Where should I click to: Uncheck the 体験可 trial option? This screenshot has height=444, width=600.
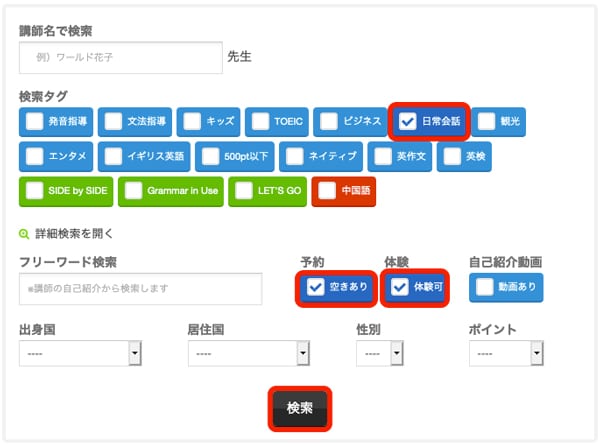400,288
